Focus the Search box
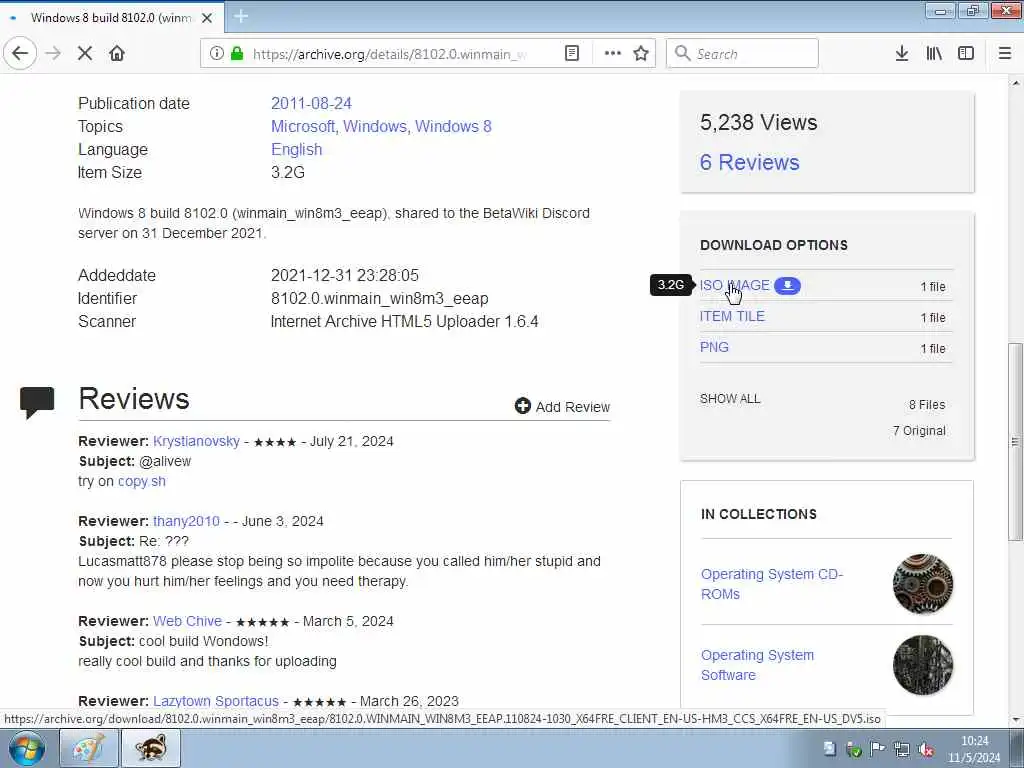The image size is (1024, 768). tap(743, 54)
